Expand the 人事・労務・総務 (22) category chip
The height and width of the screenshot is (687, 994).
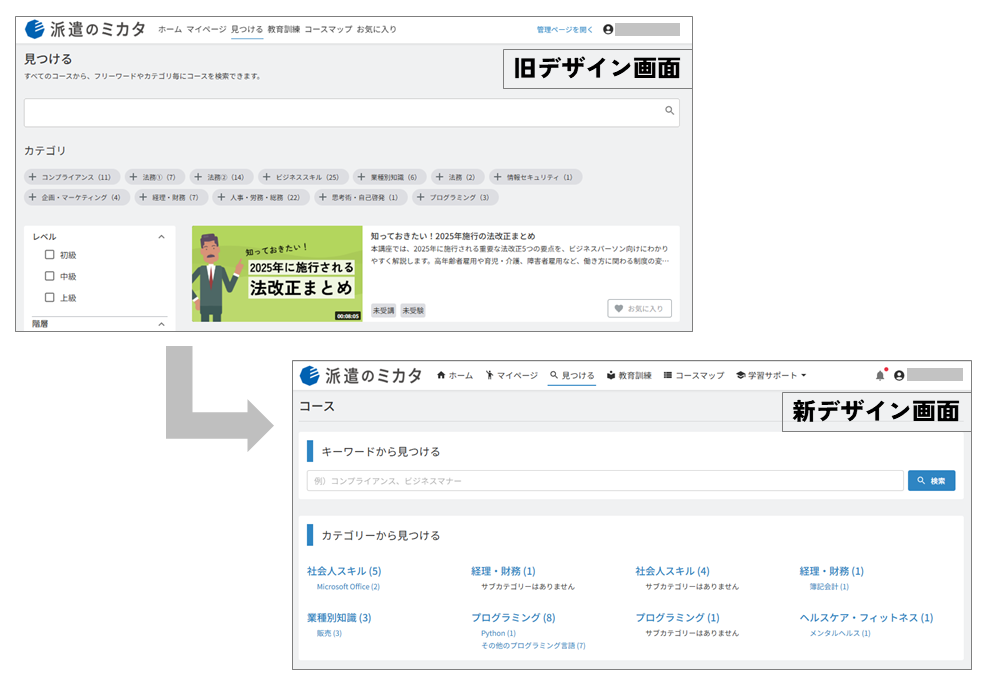261,197
